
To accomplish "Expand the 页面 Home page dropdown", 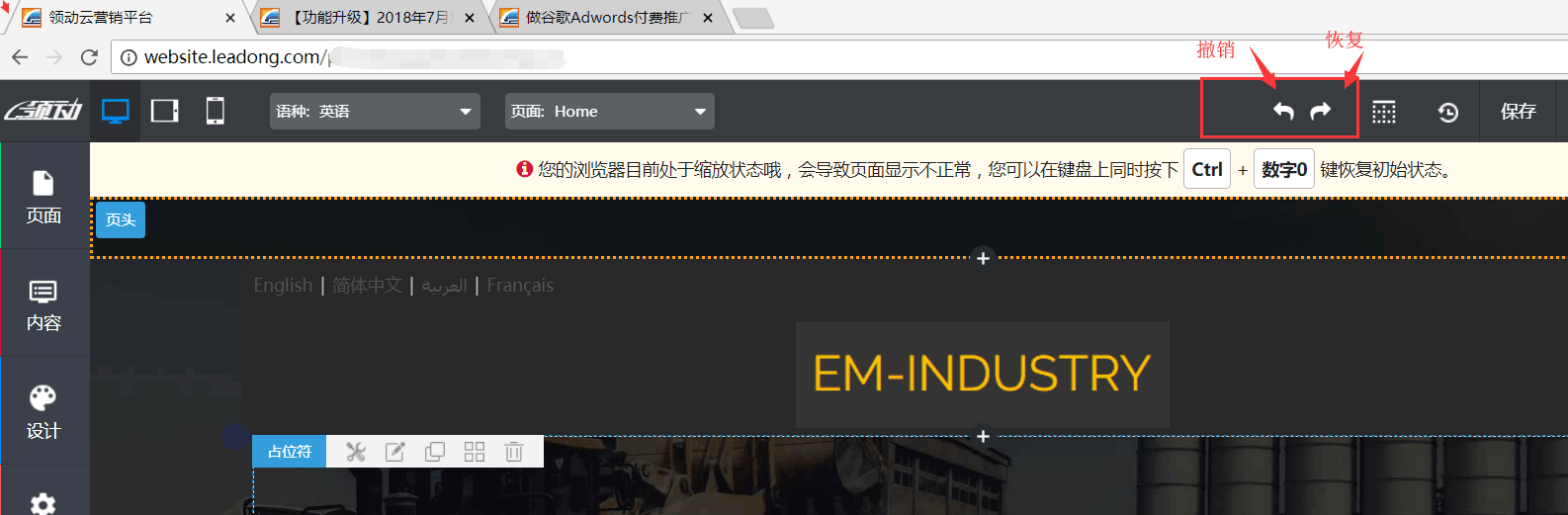I will coord(609,112).
